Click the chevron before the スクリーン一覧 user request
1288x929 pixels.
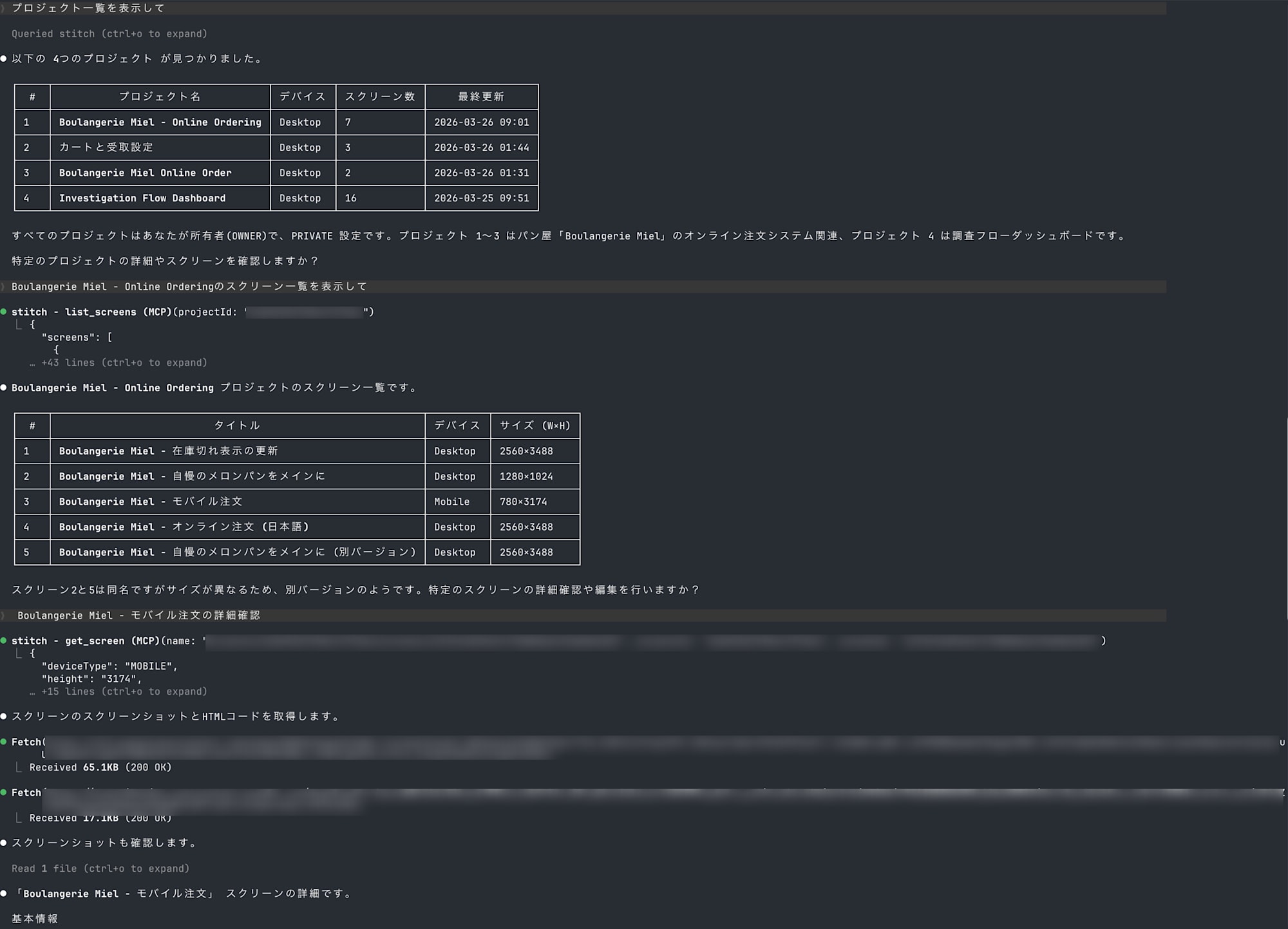click(x=3, y=286)
